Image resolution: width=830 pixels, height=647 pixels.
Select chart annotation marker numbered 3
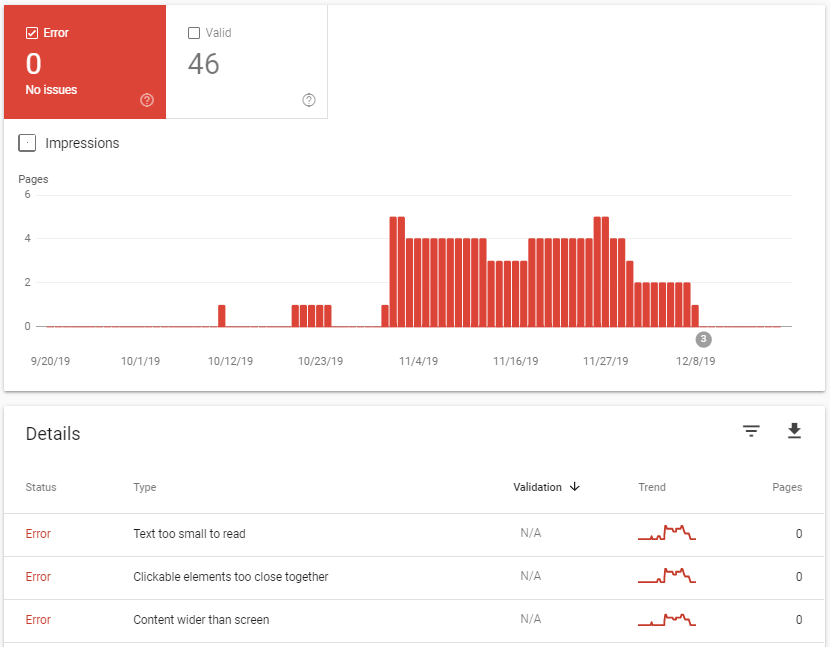click(703, 339)
